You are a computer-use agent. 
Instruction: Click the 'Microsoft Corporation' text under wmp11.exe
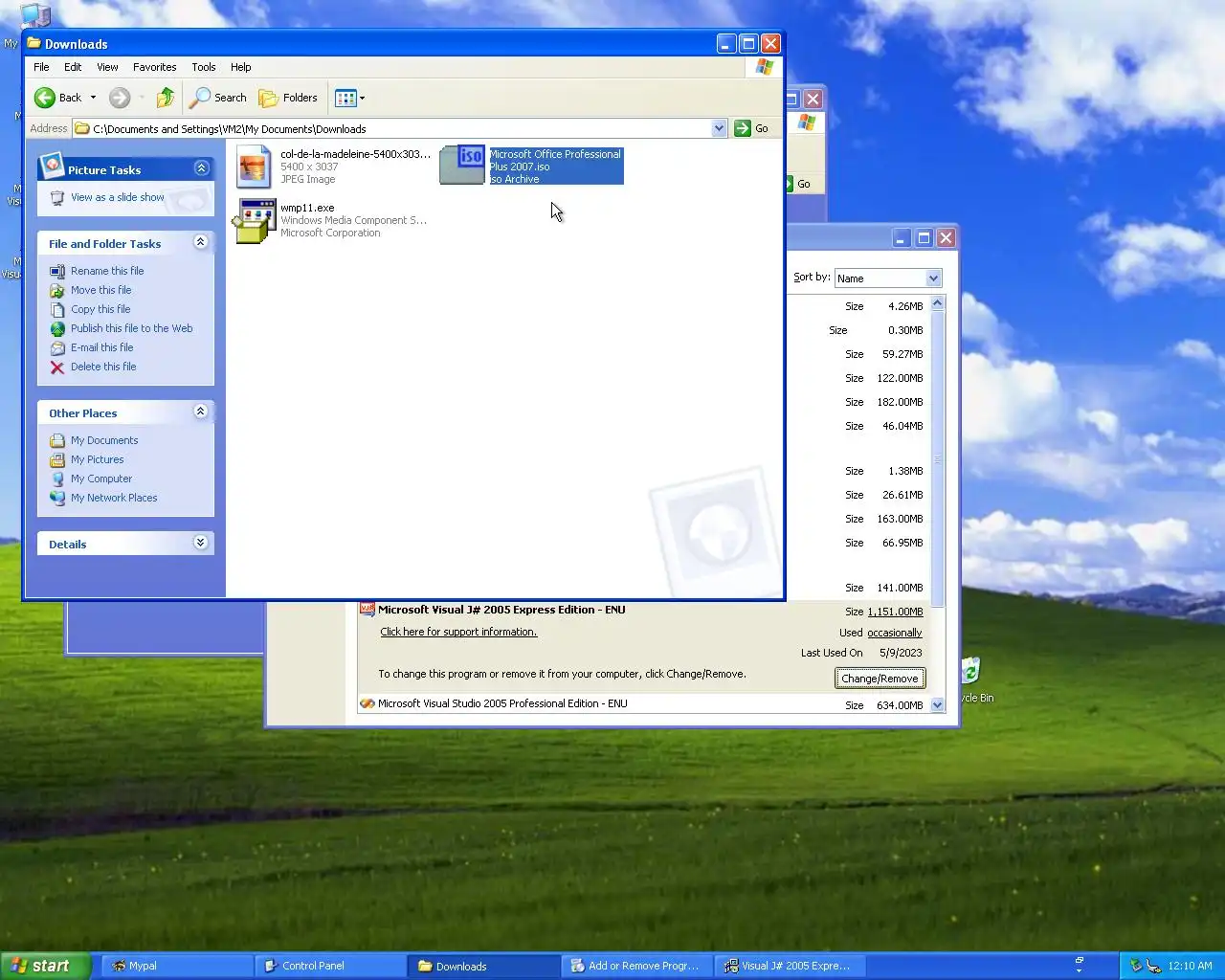330,233
